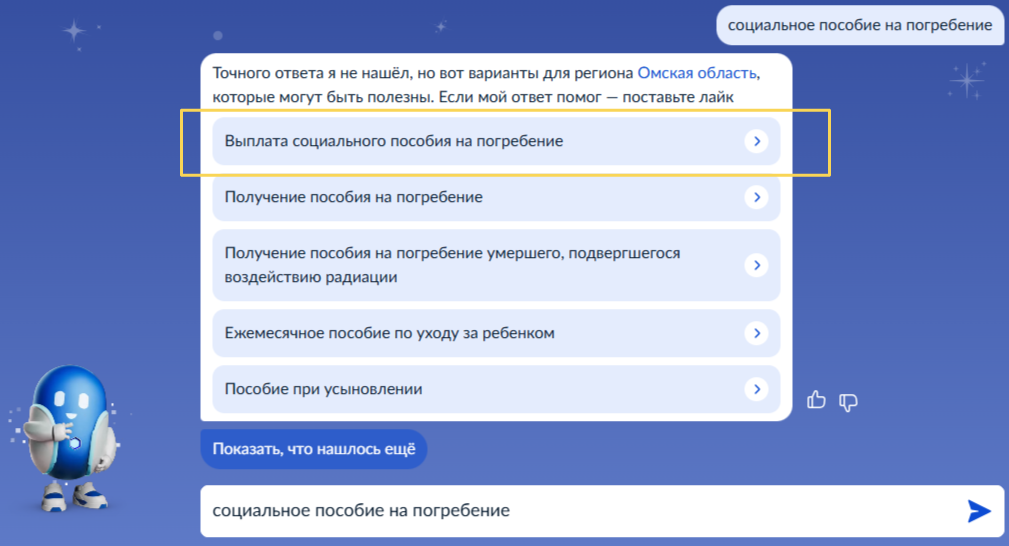
Task: Choose the option about умершего, подвергшегося воздействию радиации
Action: (452, 265)
